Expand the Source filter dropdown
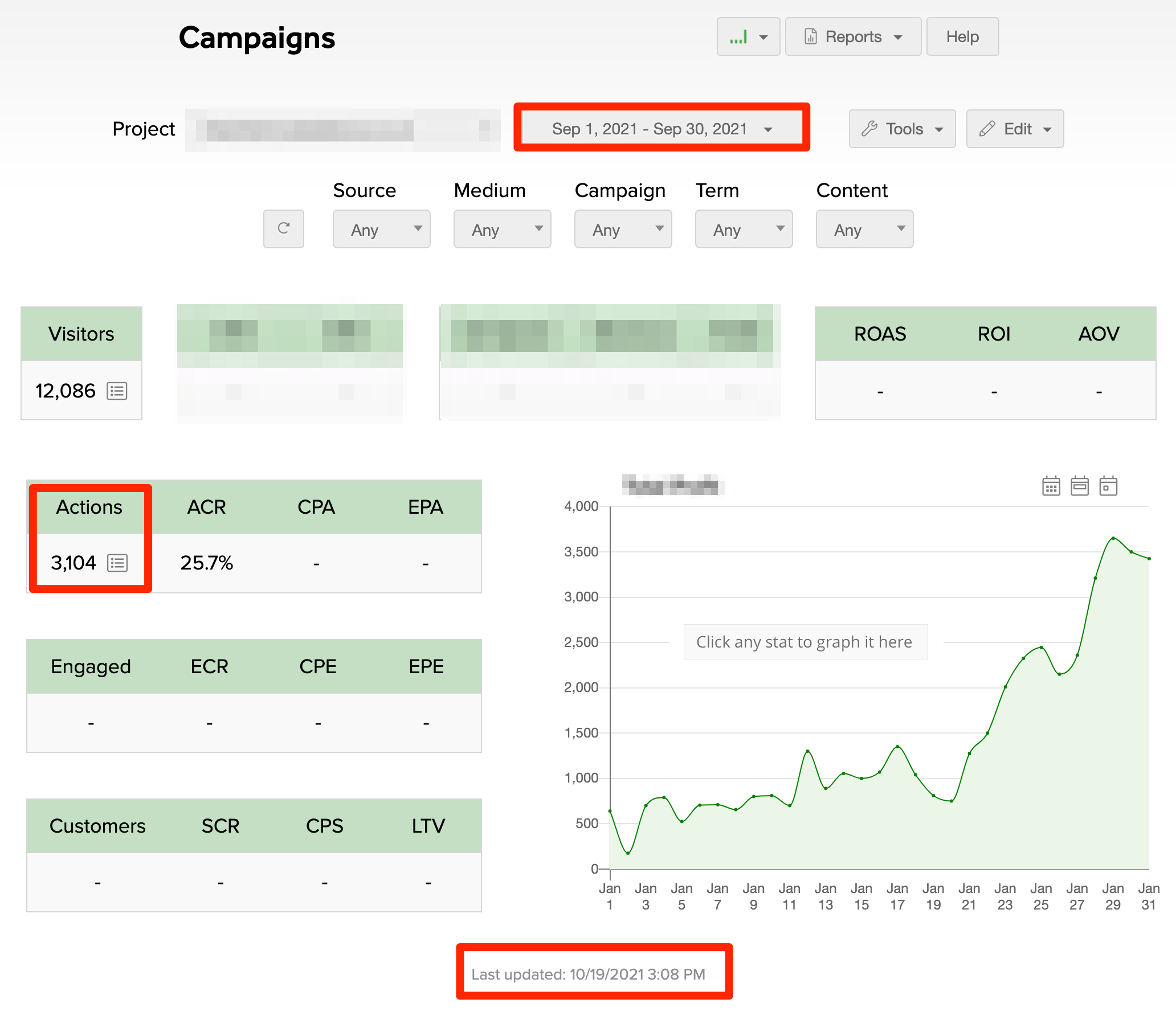Screen dimensions: 1176x1024 click(381, 229)
